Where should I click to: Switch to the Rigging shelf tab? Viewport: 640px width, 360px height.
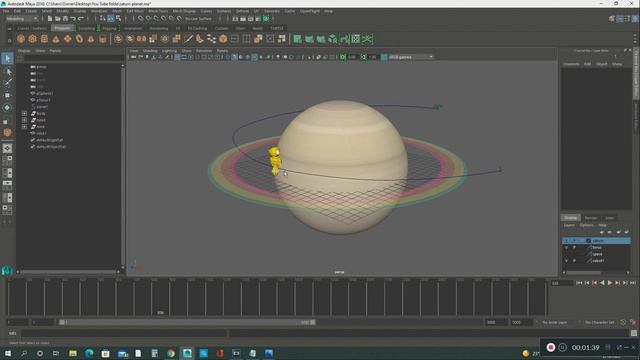(109, 28)
